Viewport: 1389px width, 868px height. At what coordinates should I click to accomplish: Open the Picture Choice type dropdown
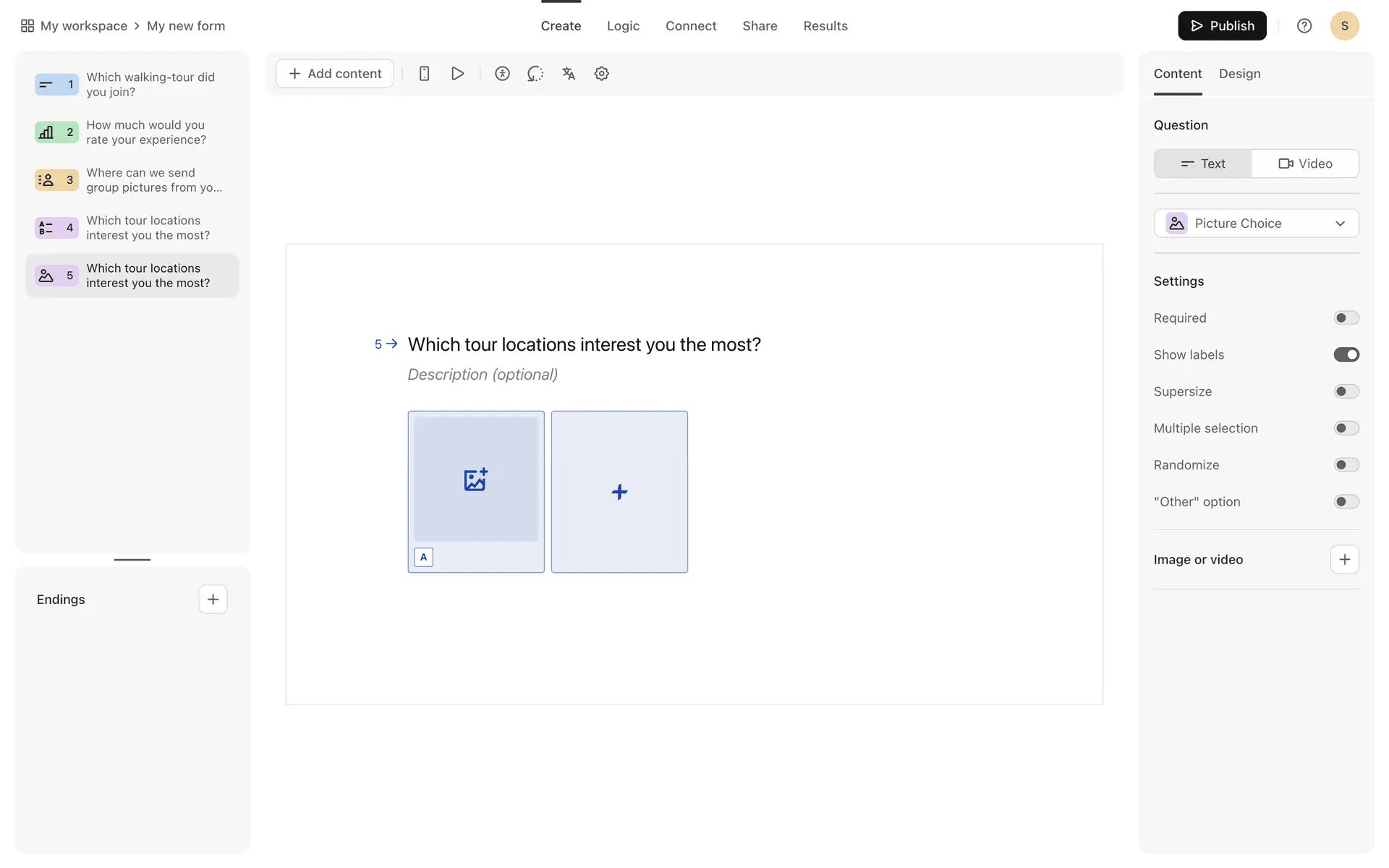click(1256, 224)
